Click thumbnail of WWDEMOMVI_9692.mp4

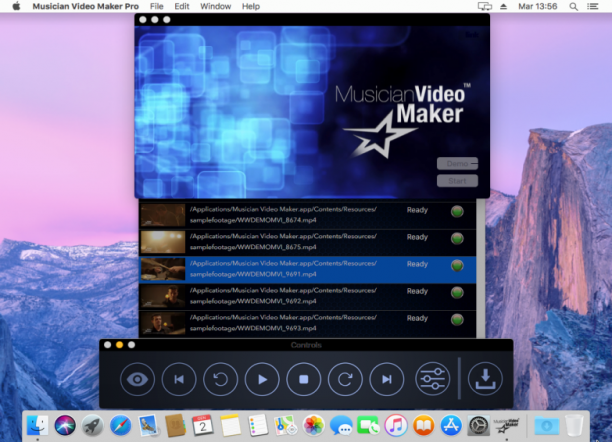pos(163,296)
